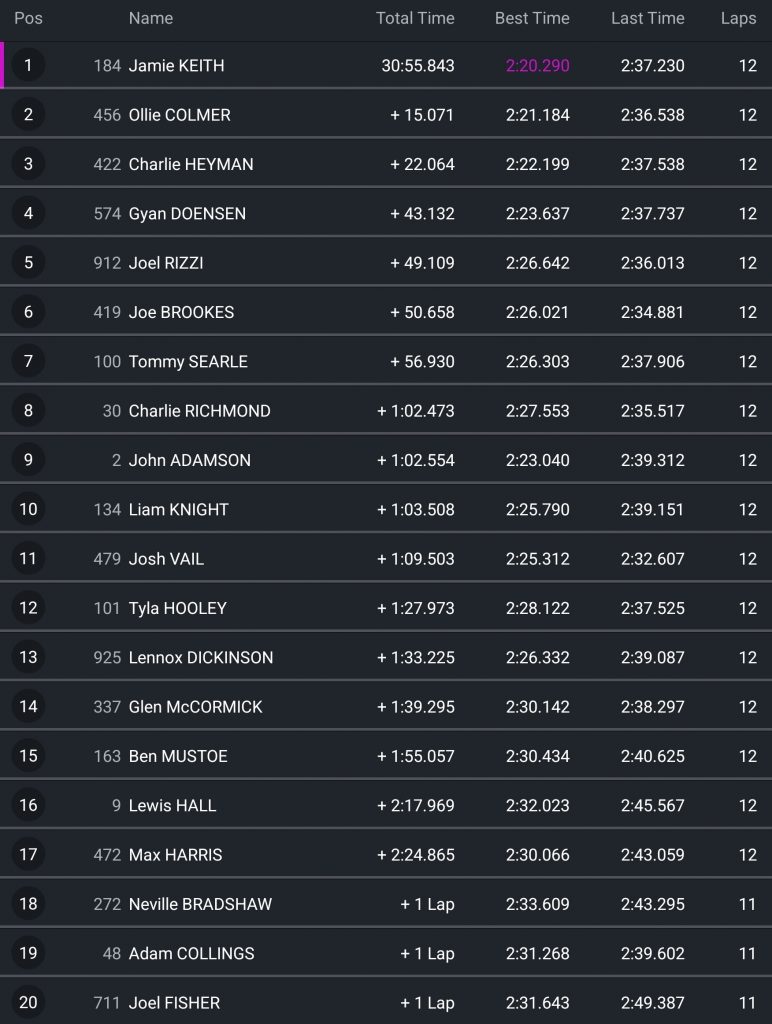Click the position 3 circle badge
The image size is (772, 1024).
[x=28, y=164]
